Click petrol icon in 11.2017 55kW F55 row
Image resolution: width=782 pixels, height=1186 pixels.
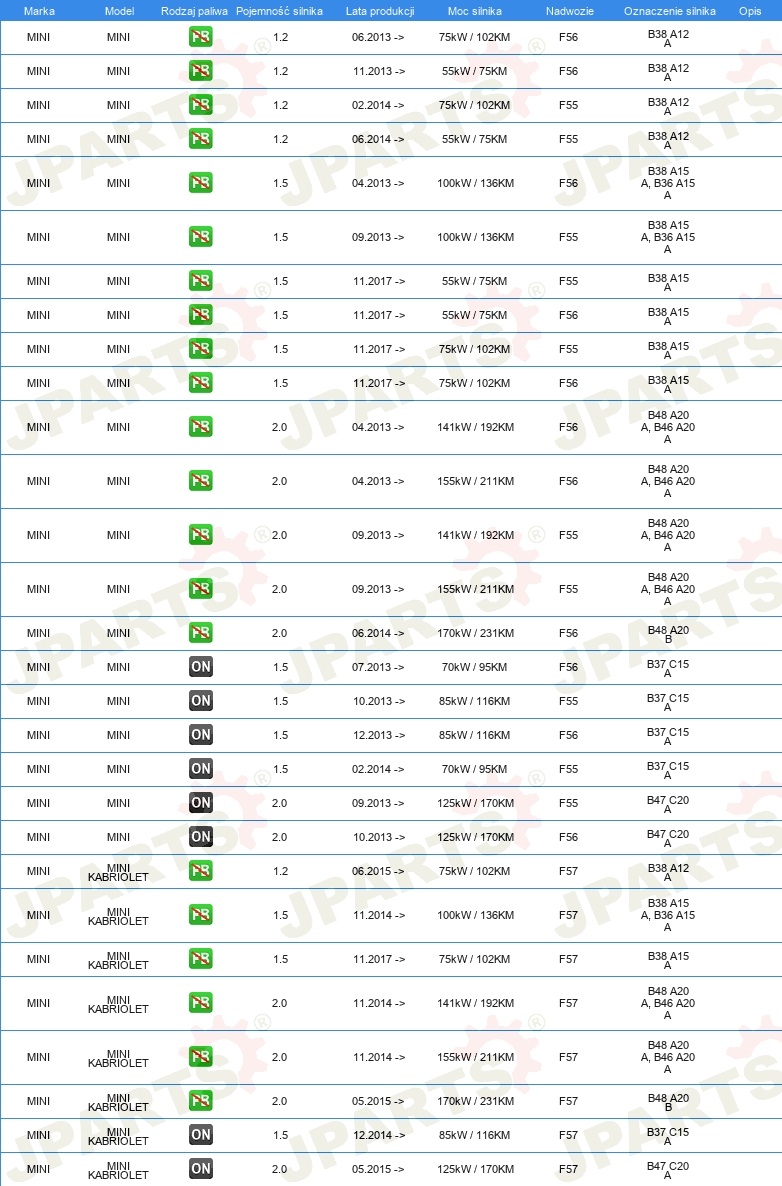coord(200,281)
